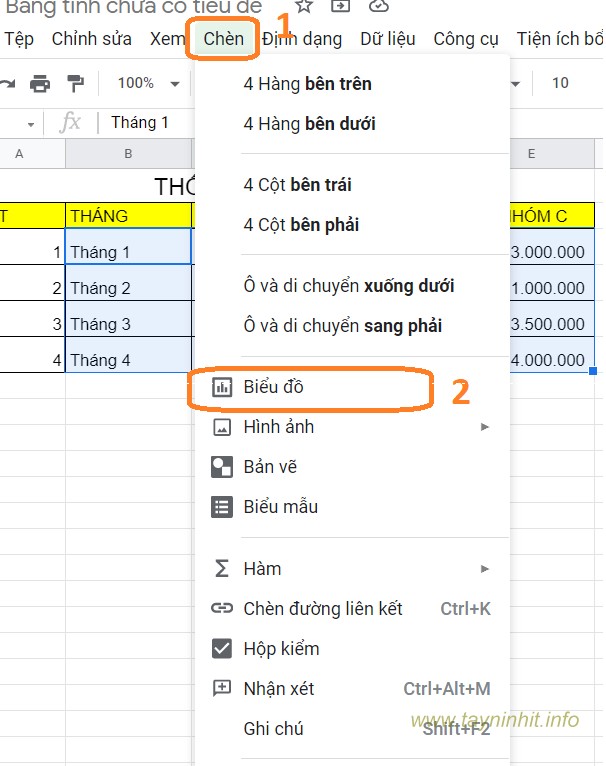Open the Định dạng menu
This screenshot has width=606, height=766.
302,39
